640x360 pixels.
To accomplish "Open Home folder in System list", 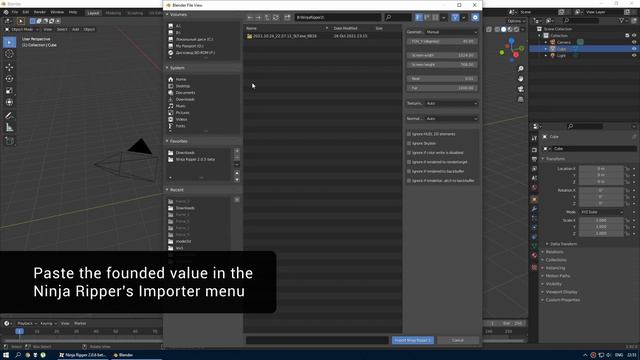I will (181, 80).
